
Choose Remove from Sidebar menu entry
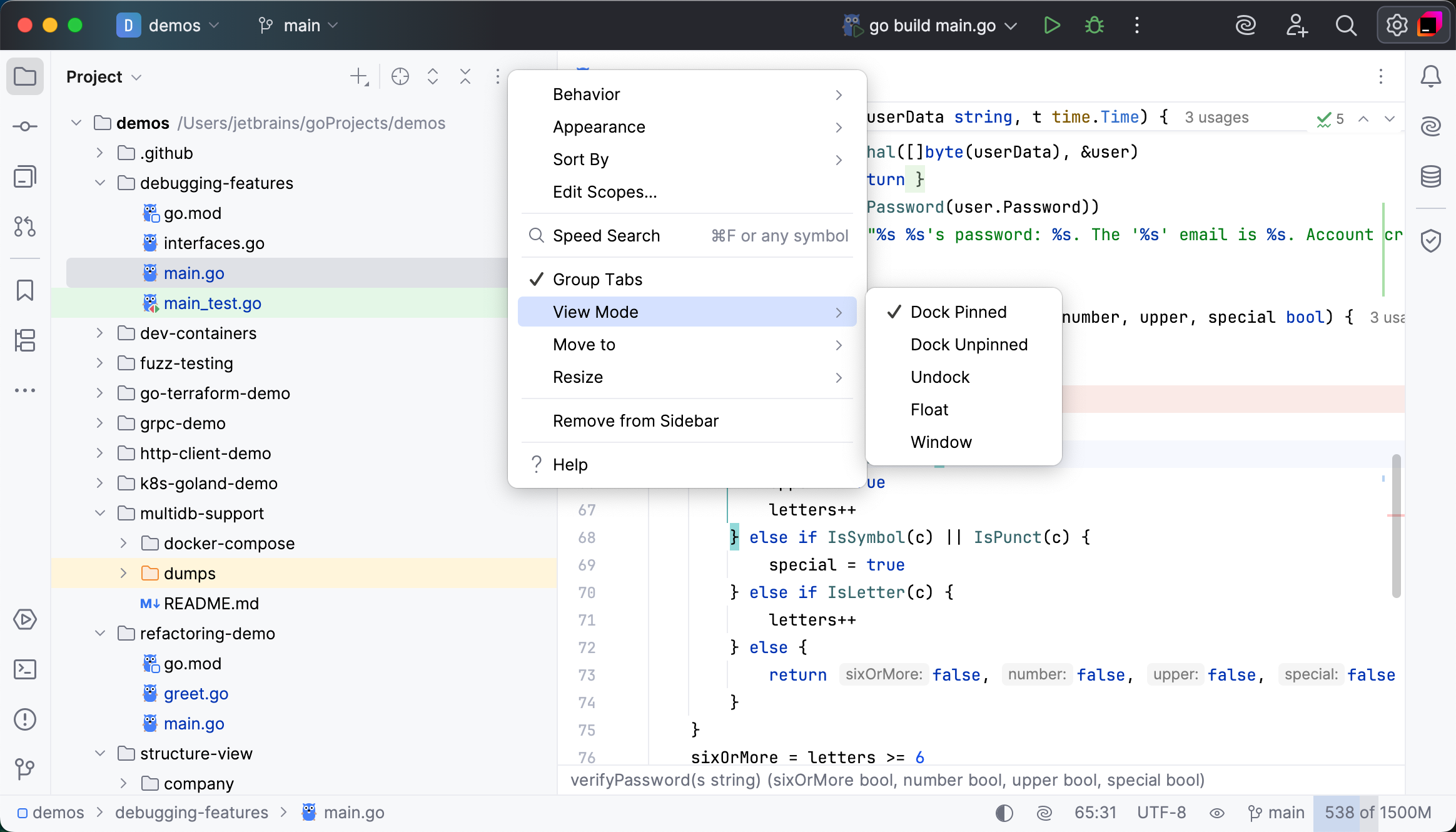click(635, 420)
